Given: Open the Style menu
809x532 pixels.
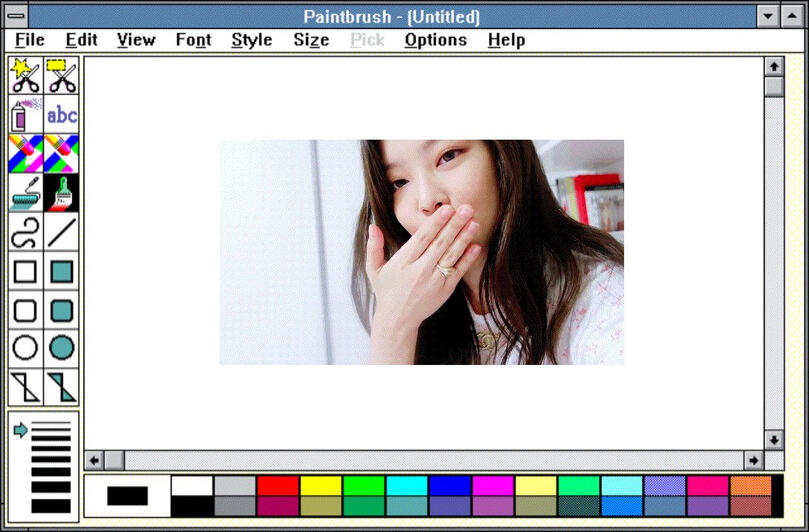Looking at the screenshot, I should pos(251,40).
